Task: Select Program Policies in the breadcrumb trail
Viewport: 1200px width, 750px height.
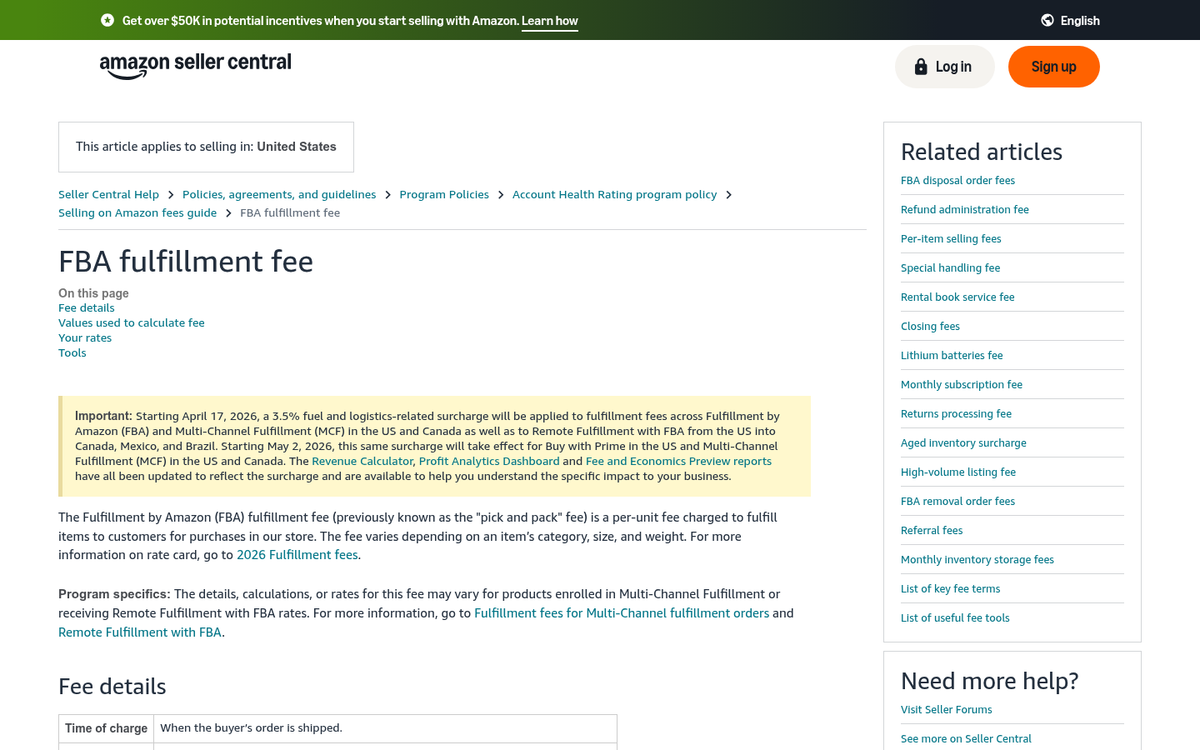Action: click(444, 194)
